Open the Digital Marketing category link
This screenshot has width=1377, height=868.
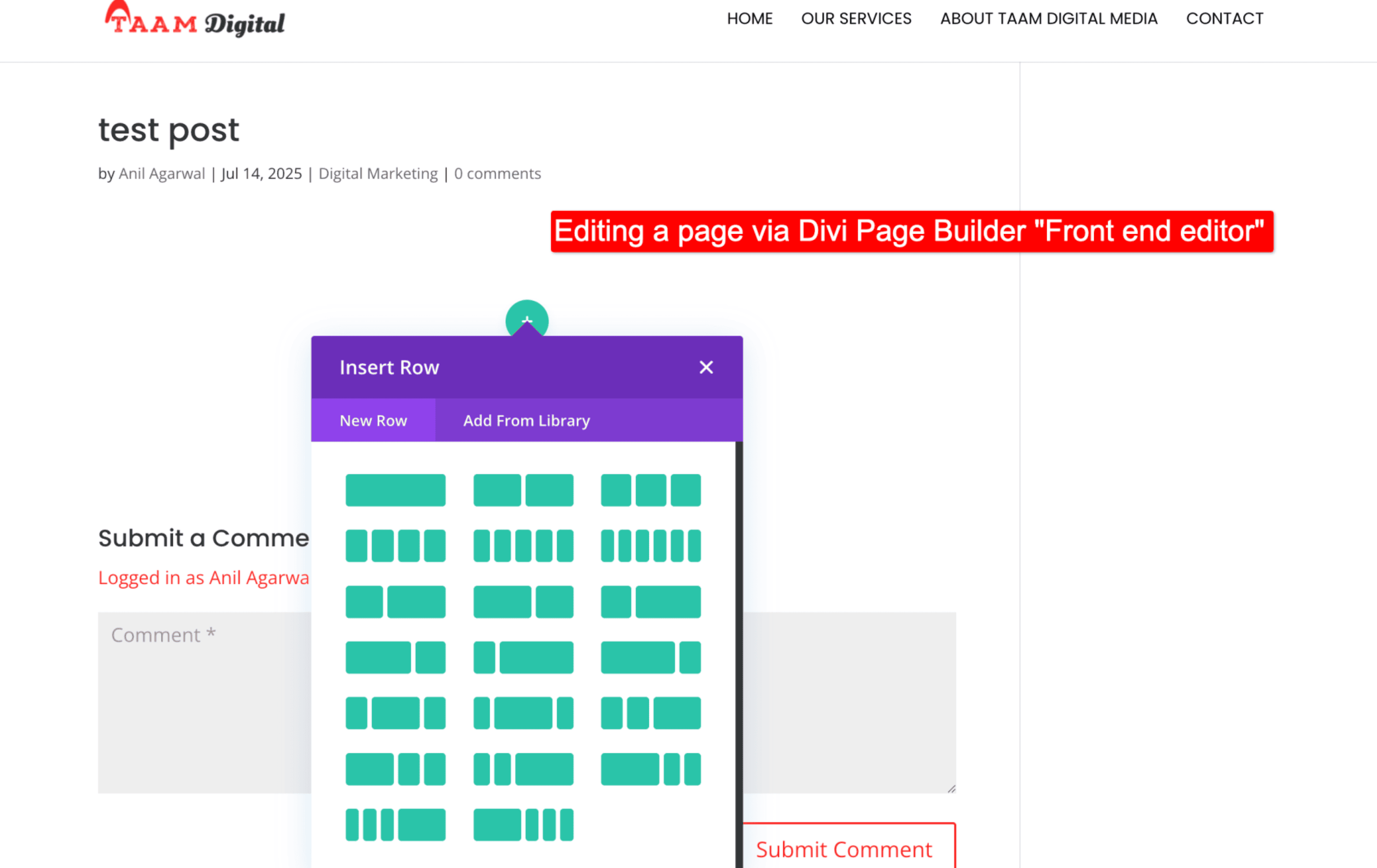click(378, 173)
